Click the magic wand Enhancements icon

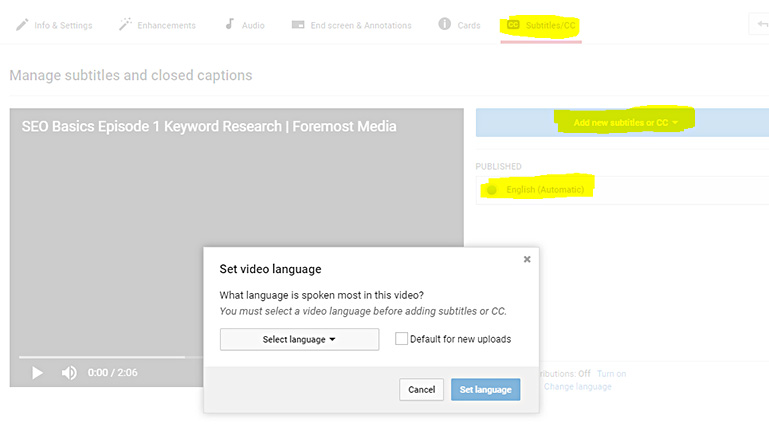(125, 24)
